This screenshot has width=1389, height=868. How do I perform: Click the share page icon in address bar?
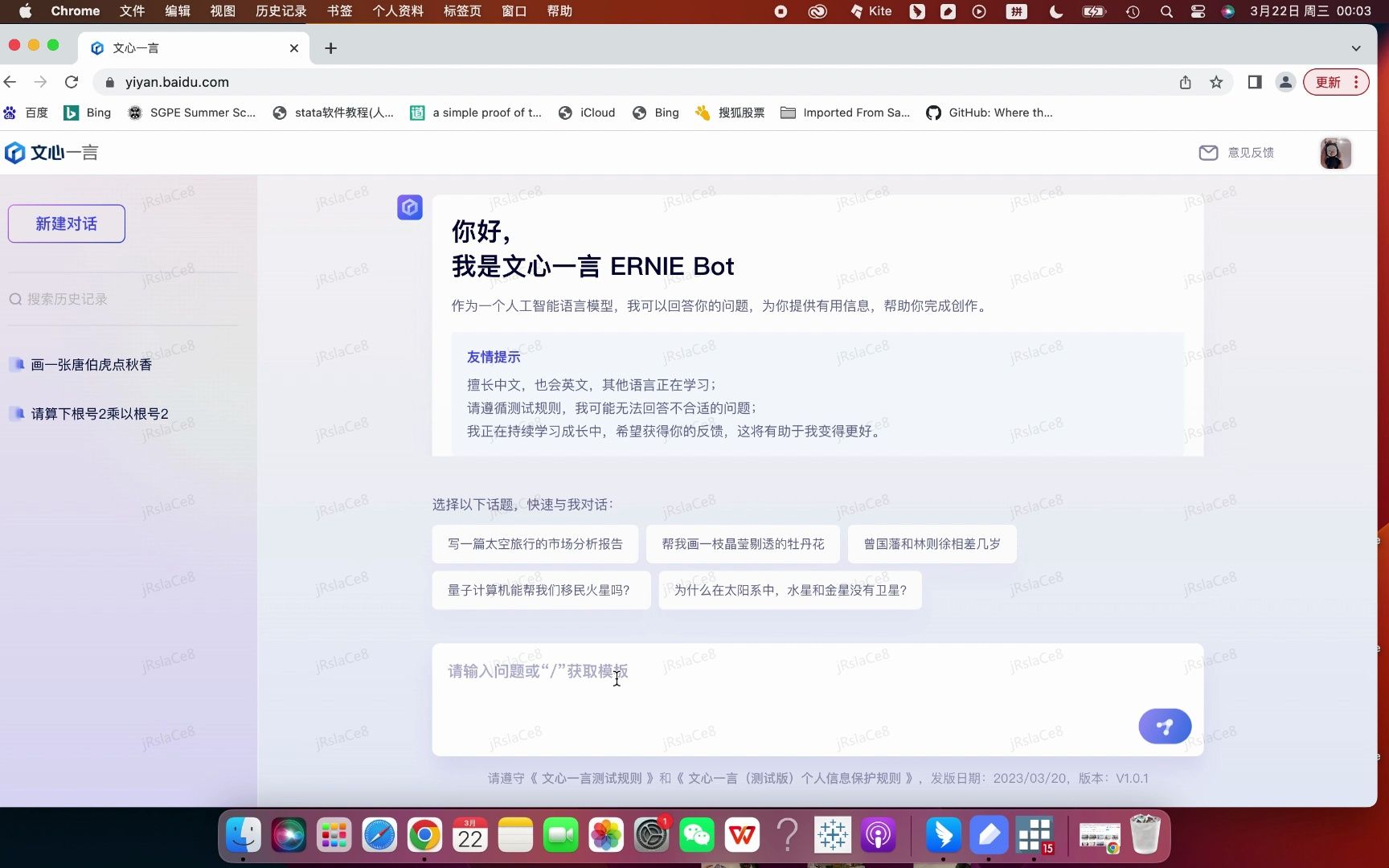1186,82
